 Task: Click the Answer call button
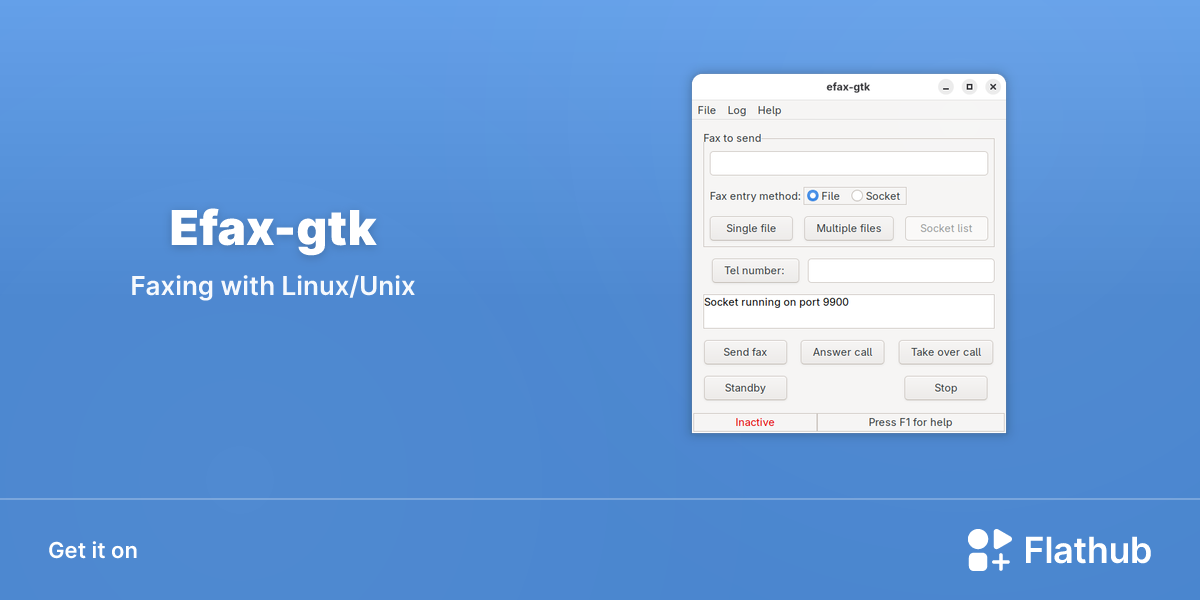(842, 352)
